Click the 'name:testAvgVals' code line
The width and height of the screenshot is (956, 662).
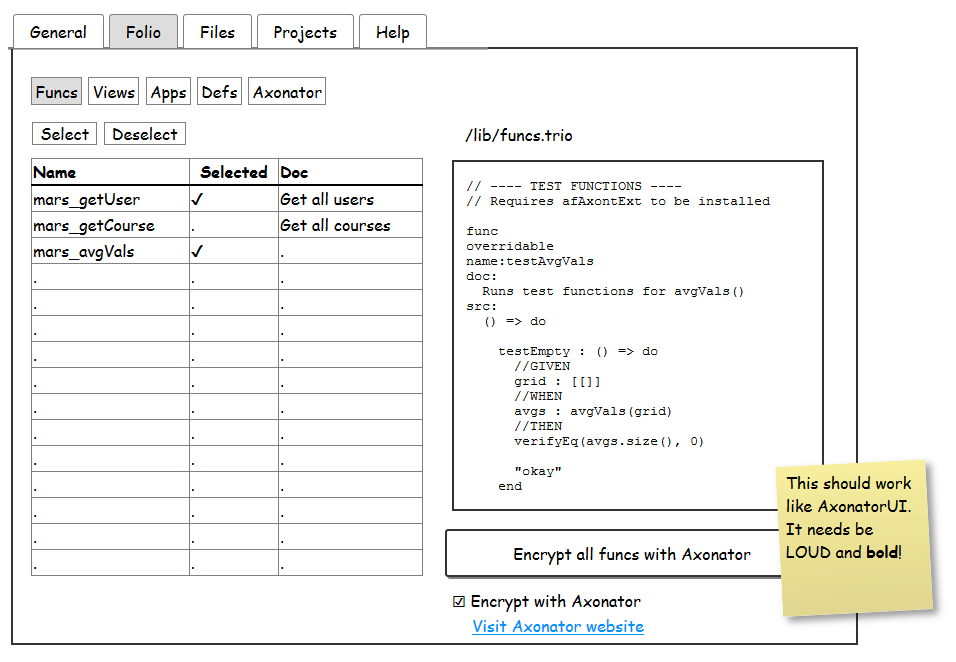[x=530, y=261]
